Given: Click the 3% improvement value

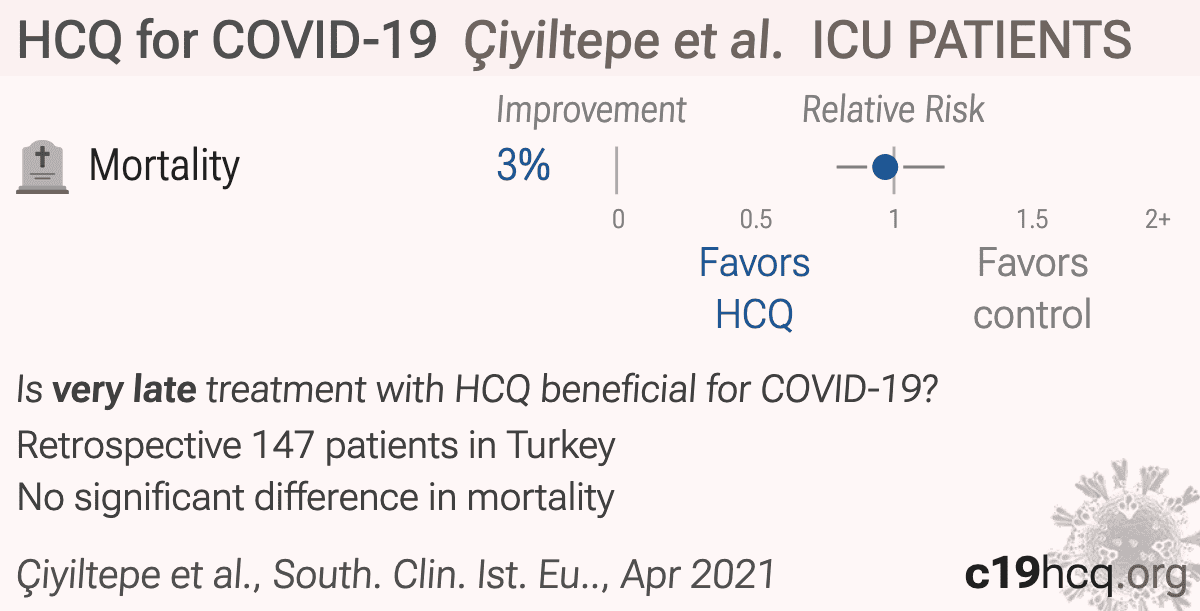Looking at the screenshot, I should tap(523, 166).
